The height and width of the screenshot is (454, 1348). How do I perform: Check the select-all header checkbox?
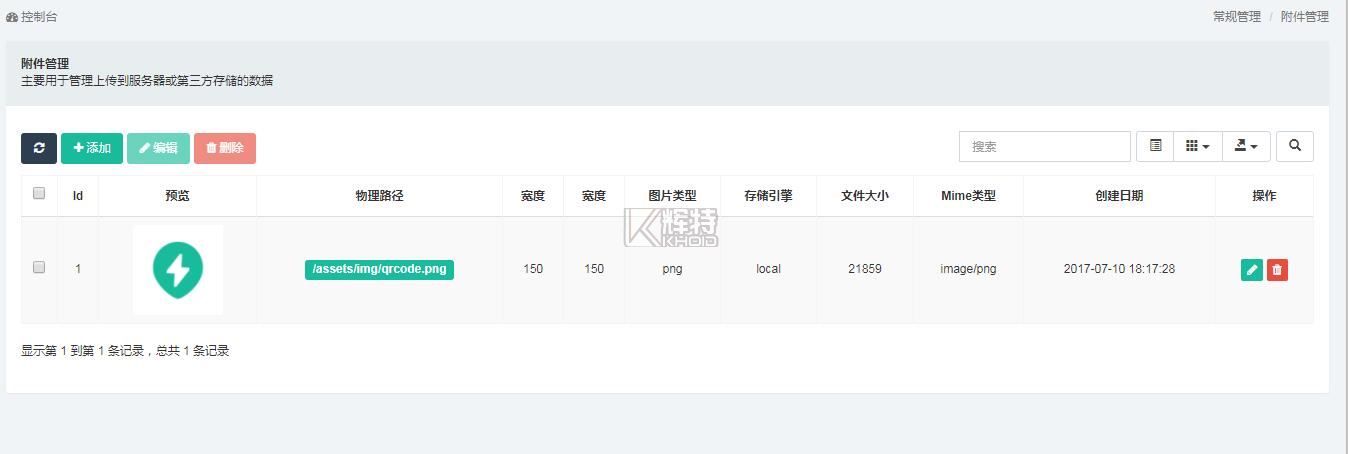[x=39, y=194]
